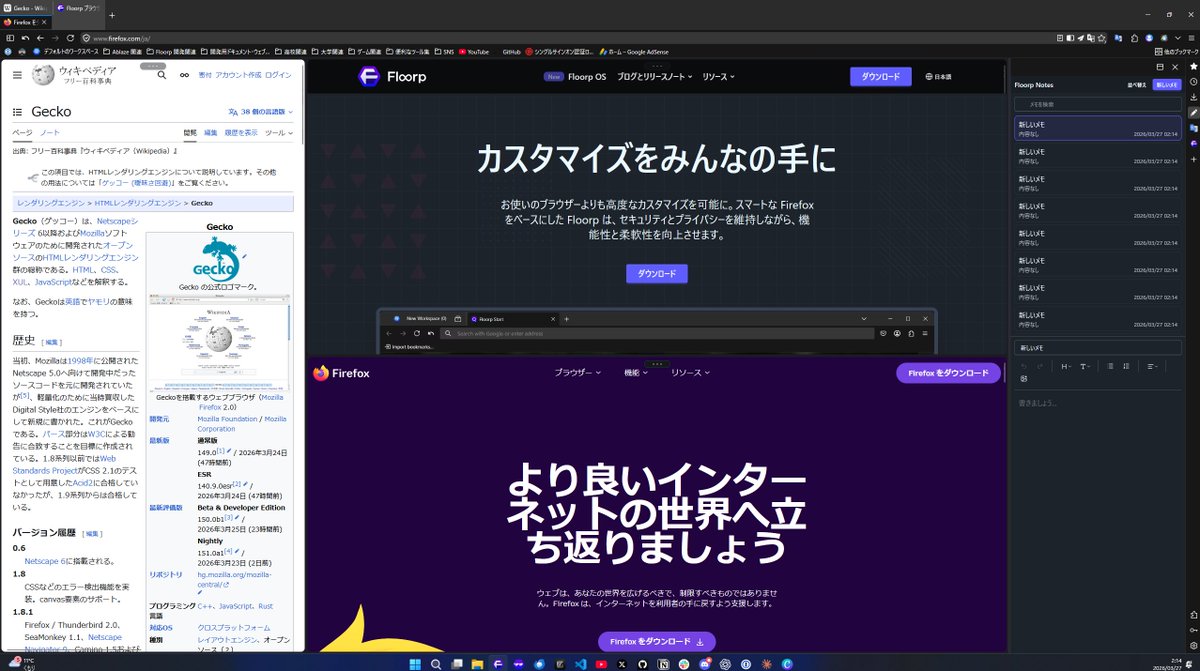Click the Firefox をダウンロード button
This screenshot has height=671, width=1200.
656,641
